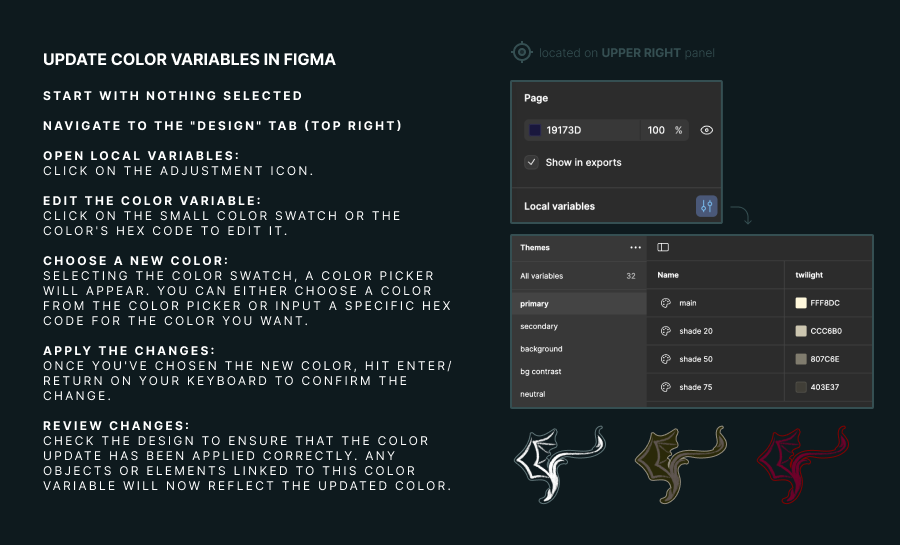Click the FFF8DC color swatch

801,303
